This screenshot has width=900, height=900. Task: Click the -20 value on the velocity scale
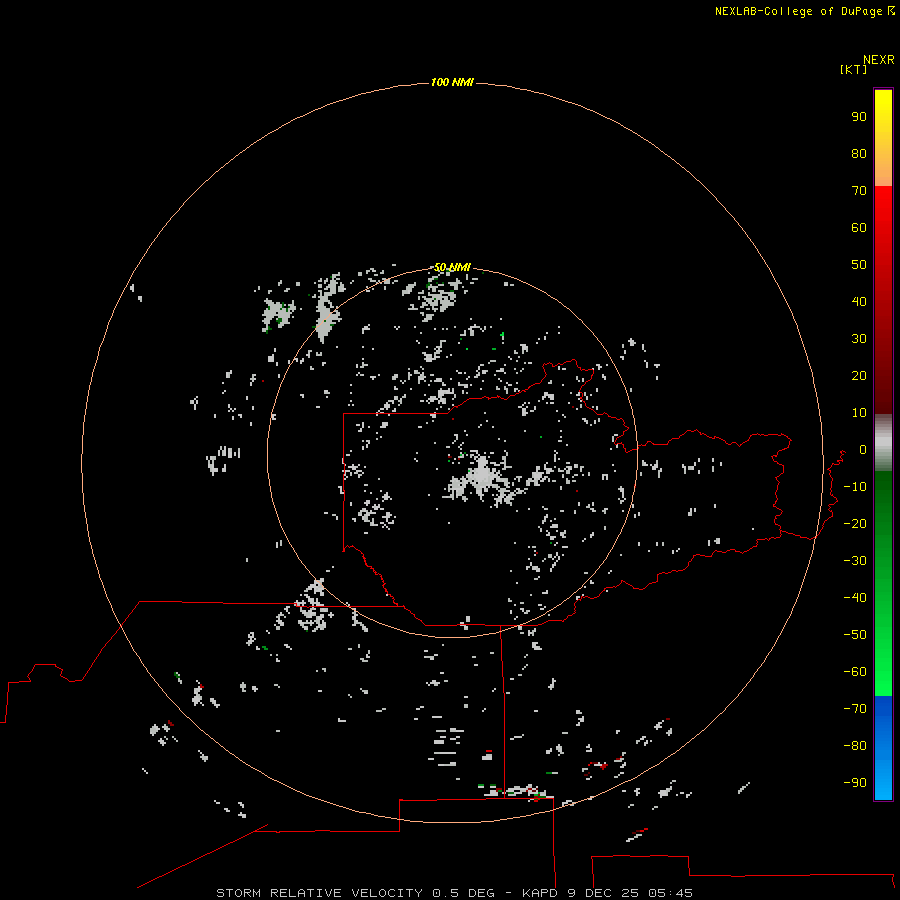click(x=855, y=523)
